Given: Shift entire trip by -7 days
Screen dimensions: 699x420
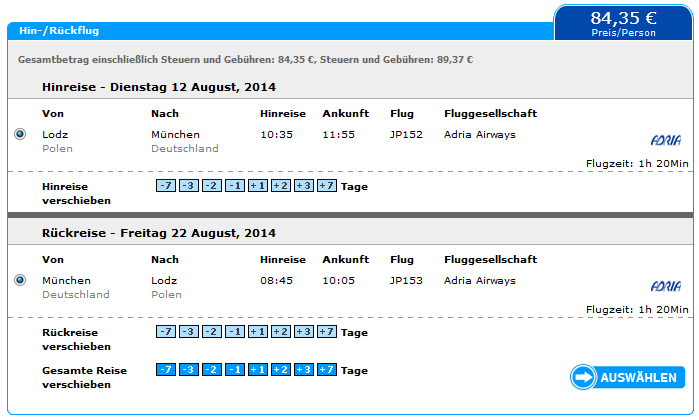Looking at the screenshot, I should pos(166,370).
